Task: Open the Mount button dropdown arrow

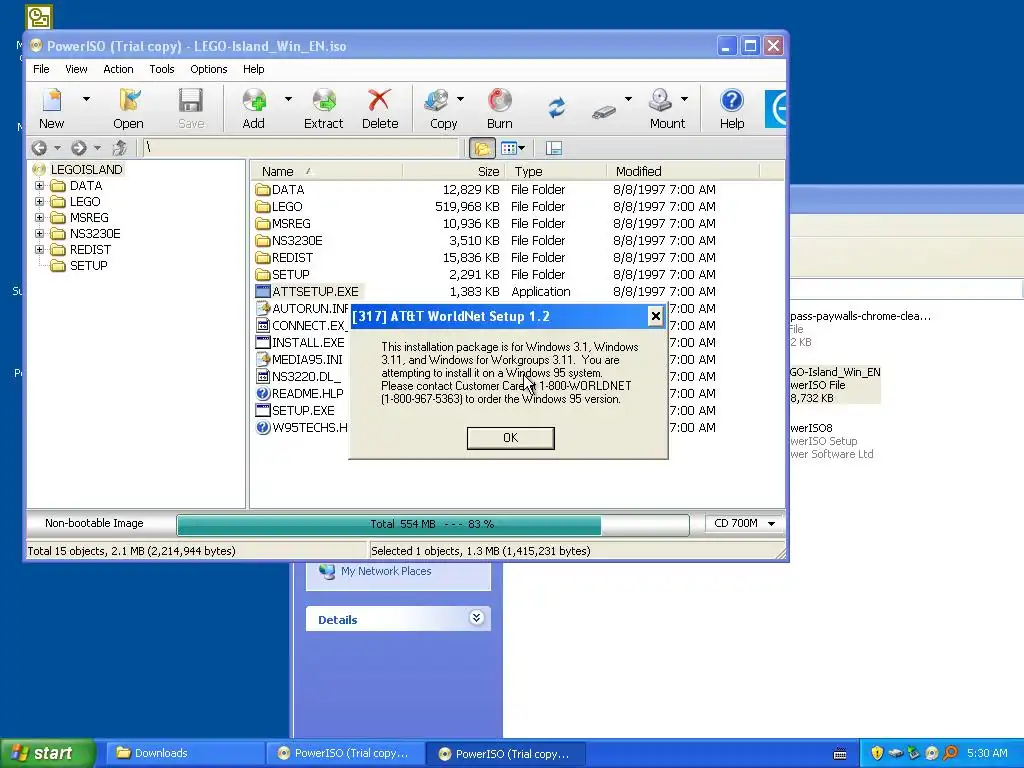Action: pyautogui.click(x=684, y=99)
